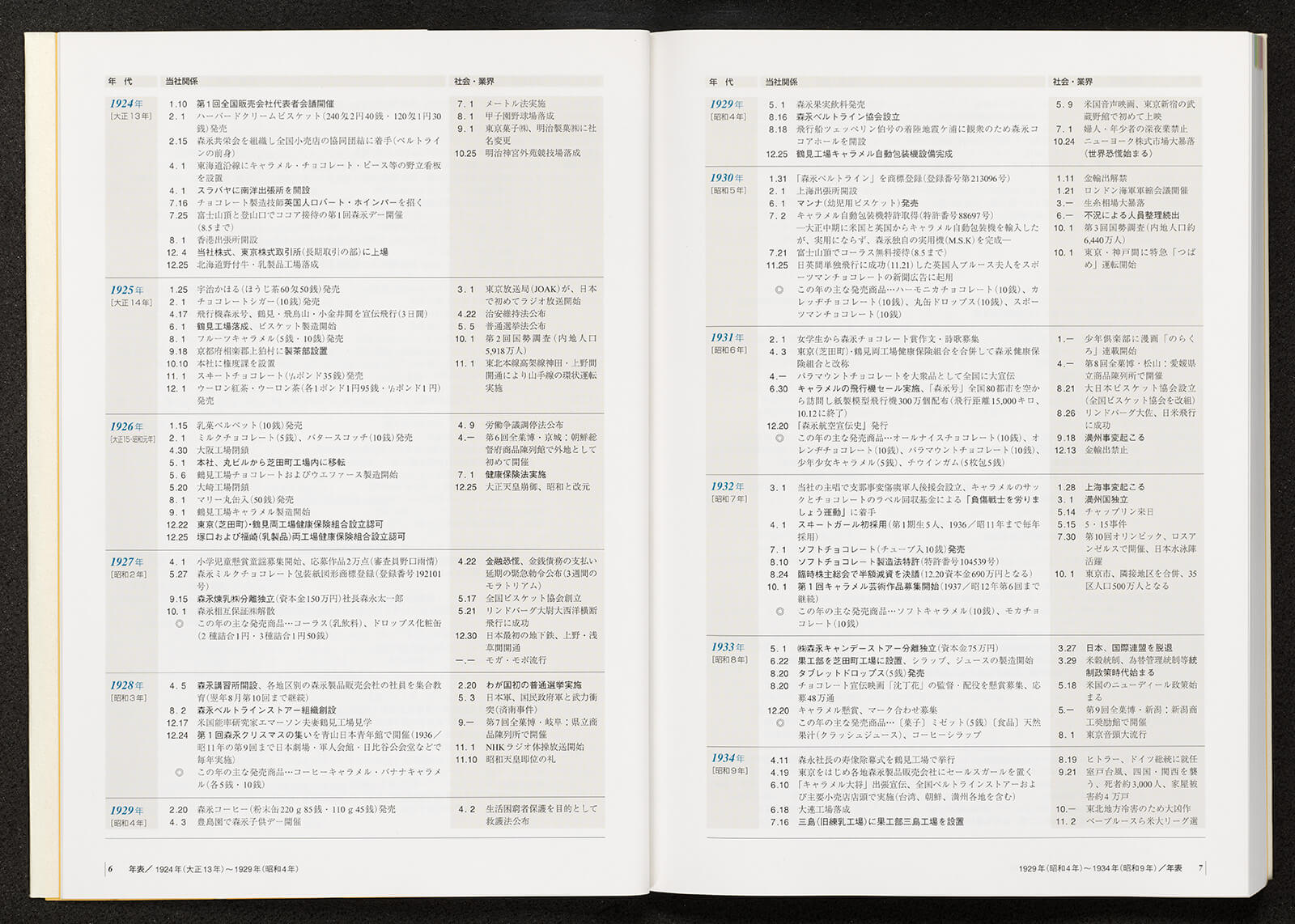Click the entry "上海事変起こる"
1295x924 pixels.
tap(1115, 487)
